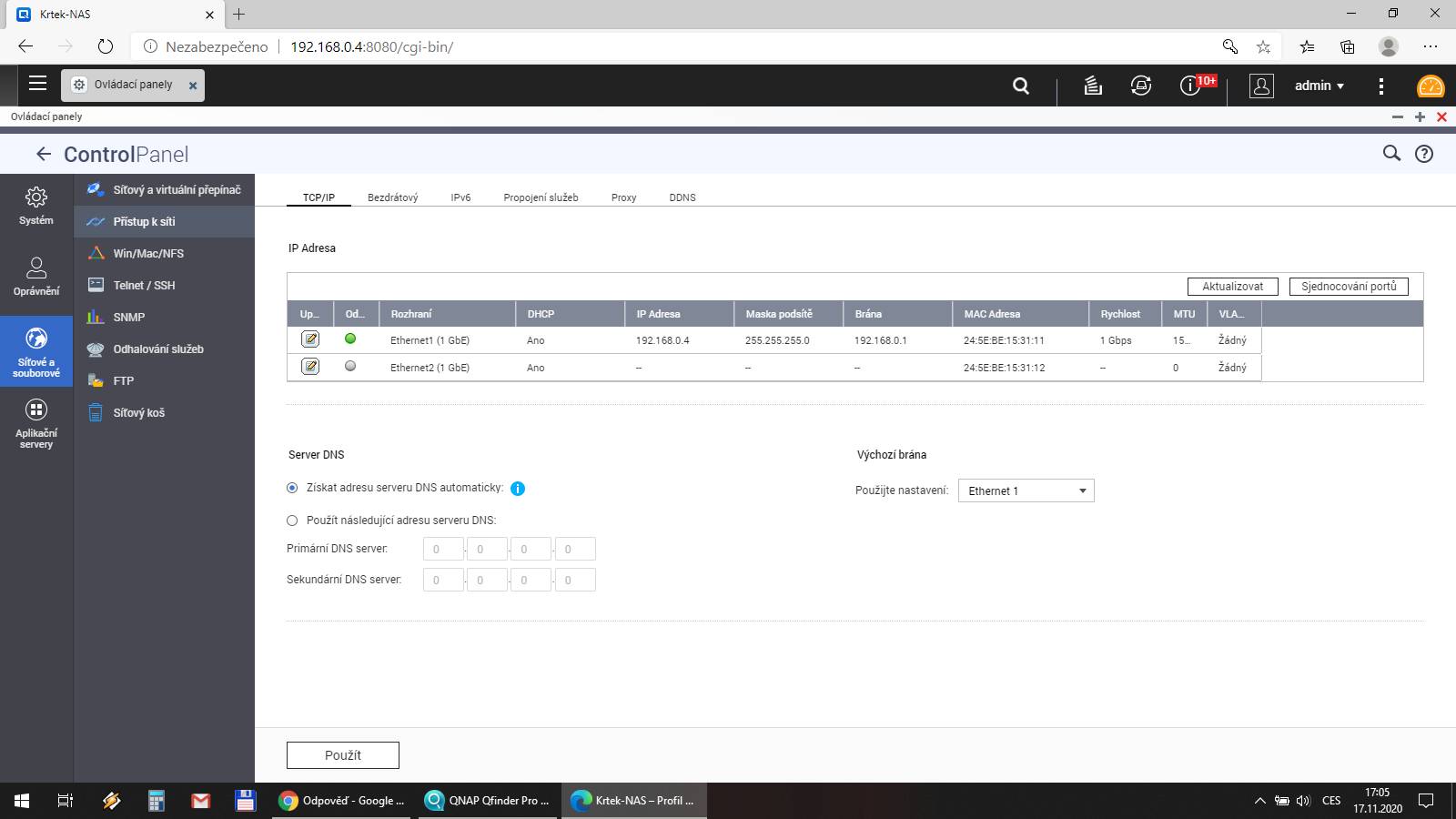This screenshot has width=1456, height=819.
Task: Sort by the Rozhraní column header
Action: pos(447,314)
